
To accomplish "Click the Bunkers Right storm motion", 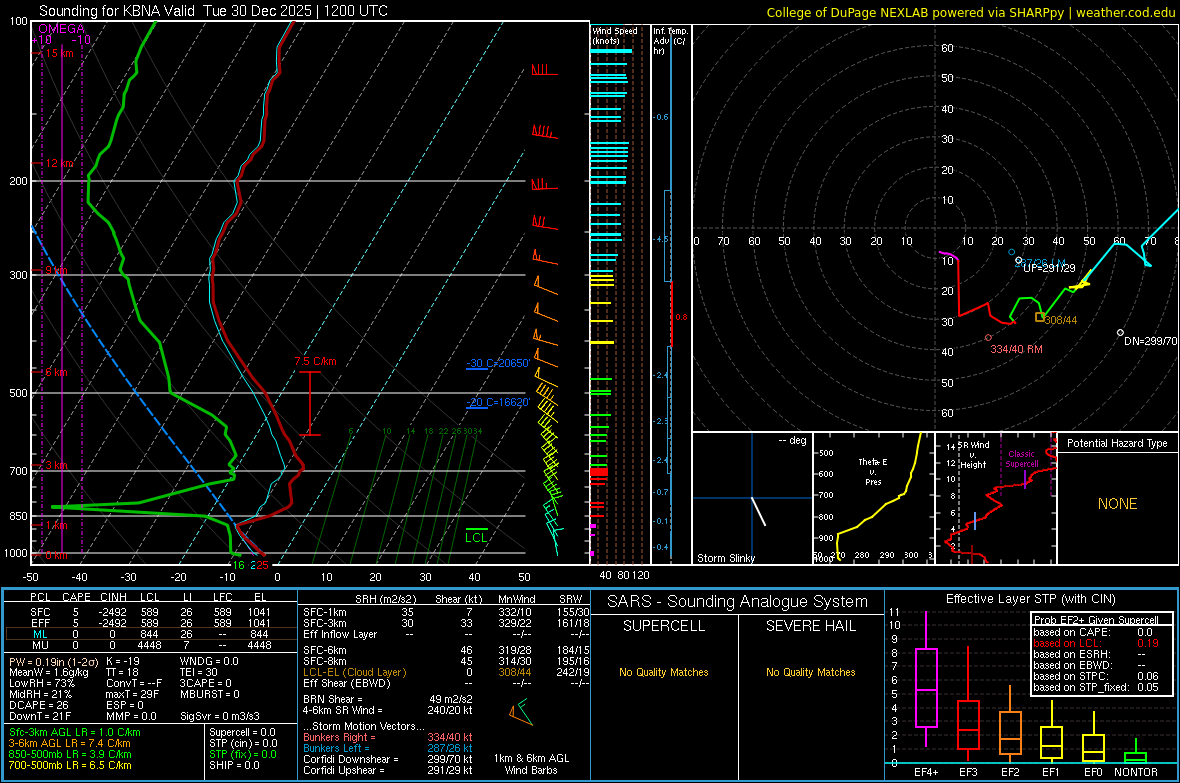I will (388, 738).
